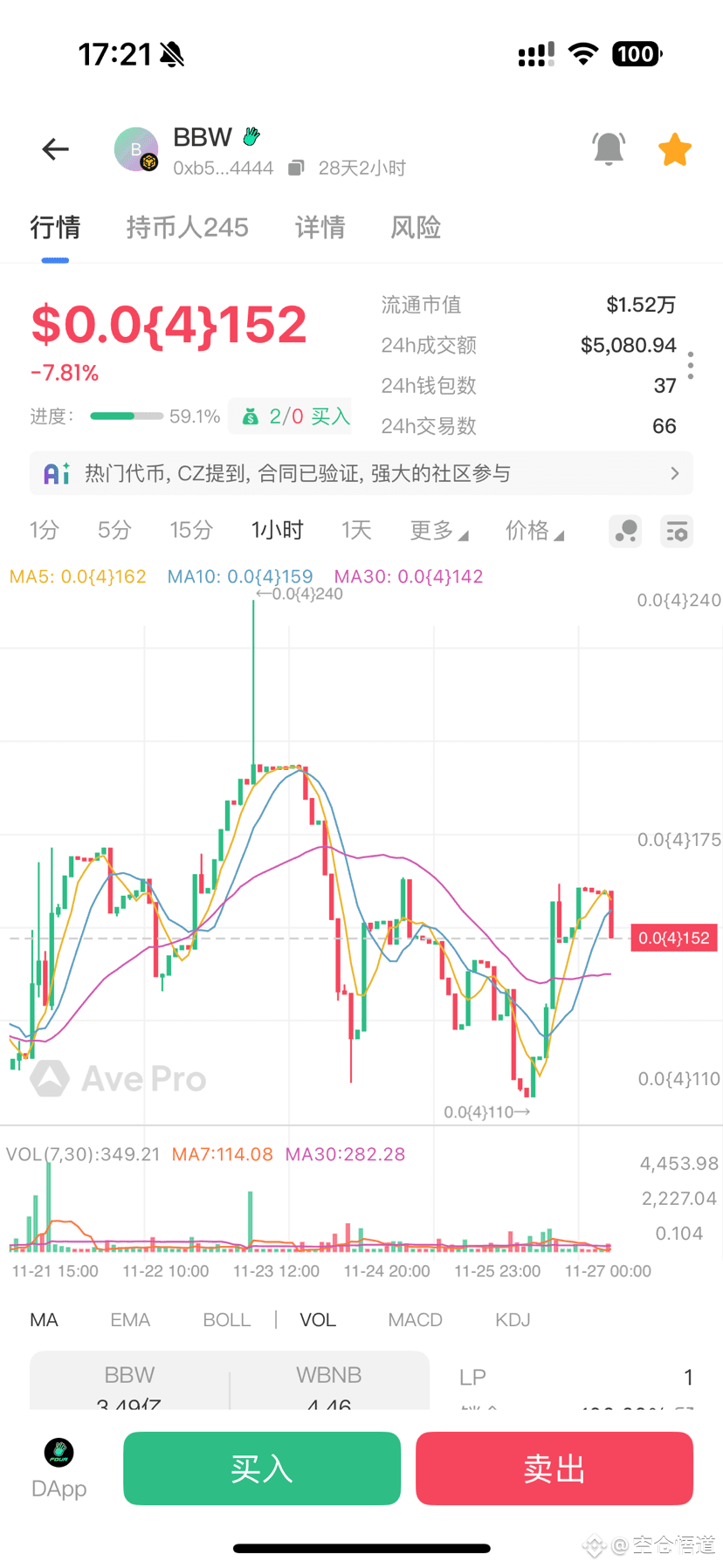Expand the AI summary banner chevron

674,473
